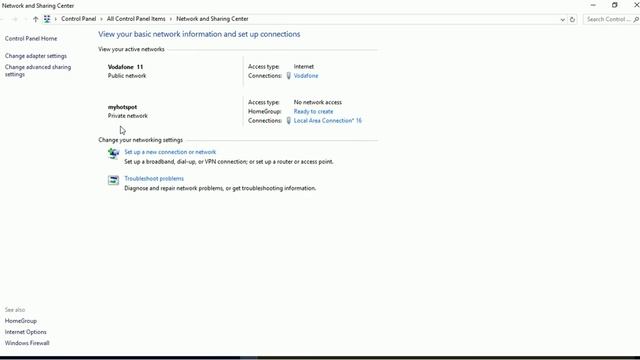Minimize the Network and Sharing Center window
The height and width of the screenshot is (360, 640).
click(593, 5)
